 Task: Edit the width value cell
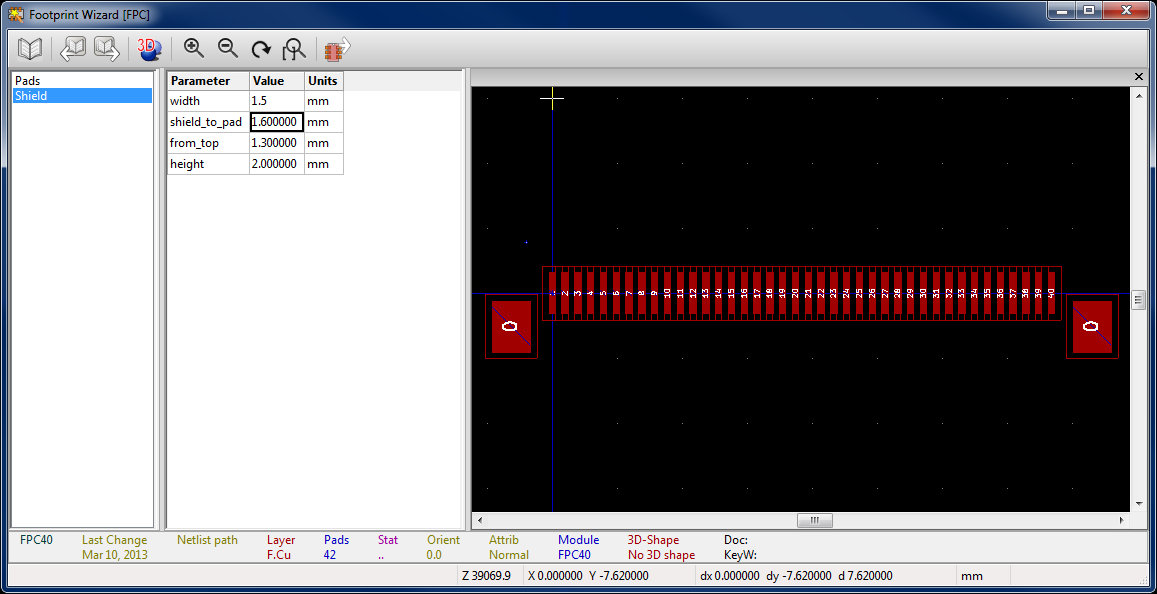pos(276,101)
